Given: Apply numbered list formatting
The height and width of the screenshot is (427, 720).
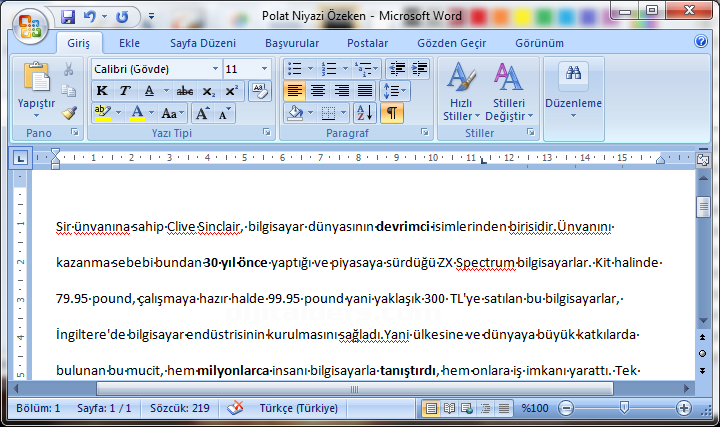Looking at the screenshot, I should (329, 69).
